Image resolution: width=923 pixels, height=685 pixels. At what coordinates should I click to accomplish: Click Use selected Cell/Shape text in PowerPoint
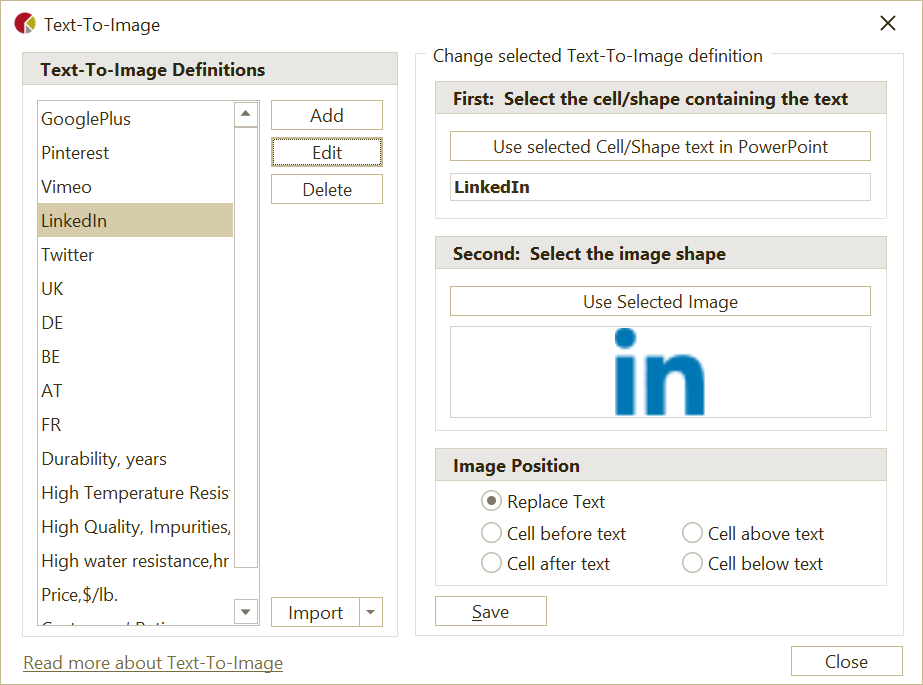pyautogui.click(x=659, y=146)
